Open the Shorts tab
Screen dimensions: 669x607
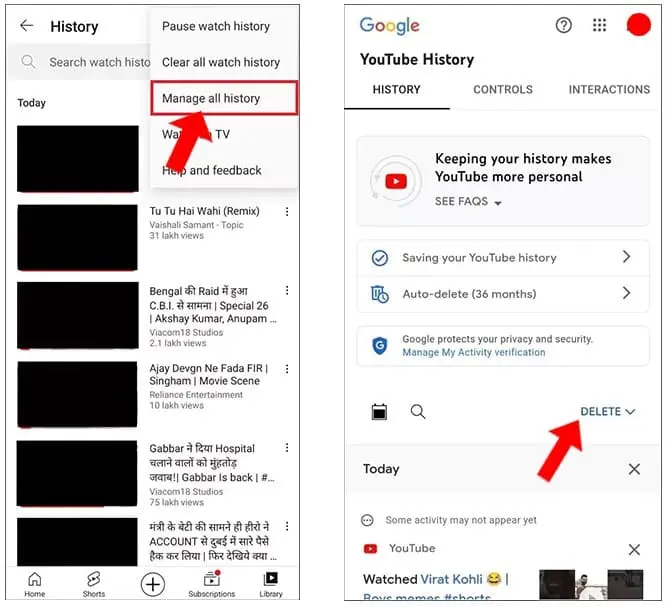[93, 584]
